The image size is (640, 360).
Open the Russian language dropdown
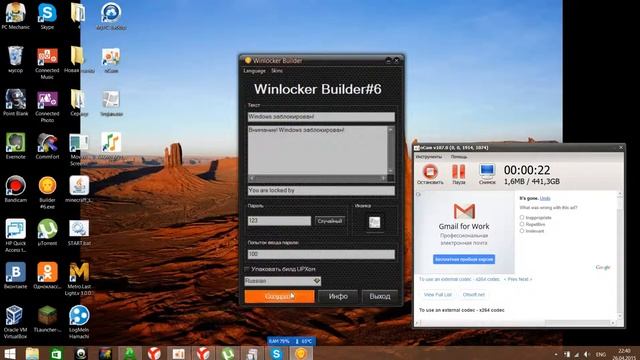(x=282, y=281)
